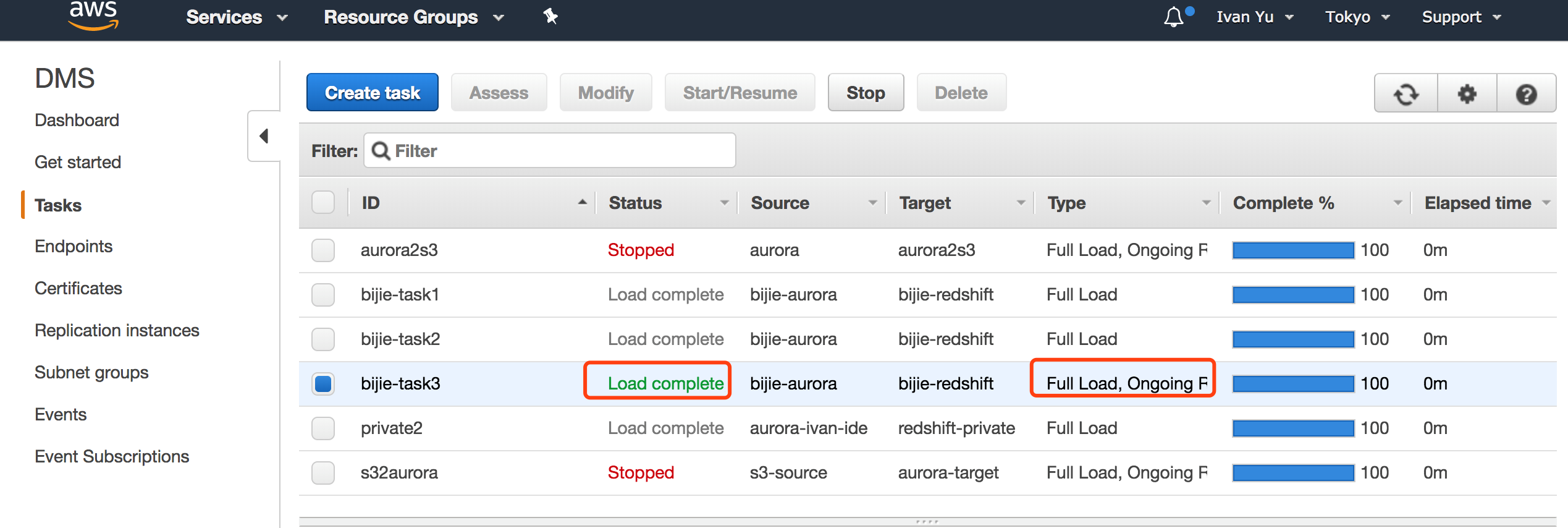
Task: Click the redshift-private target cell
Action: (x=956, y=428)
